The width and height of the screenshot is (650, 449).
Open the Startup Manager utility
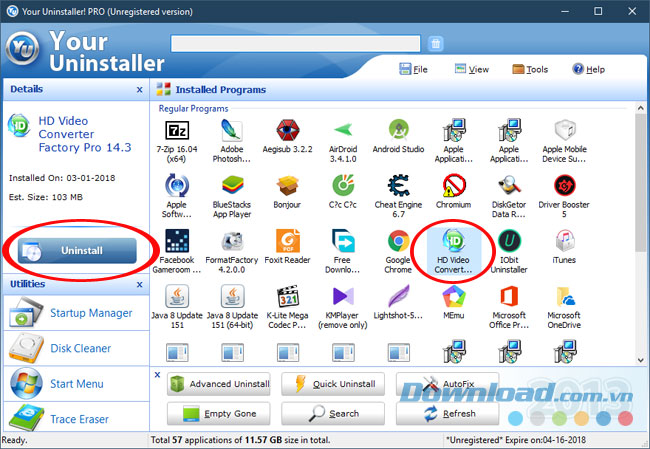[x=76, y=313]
